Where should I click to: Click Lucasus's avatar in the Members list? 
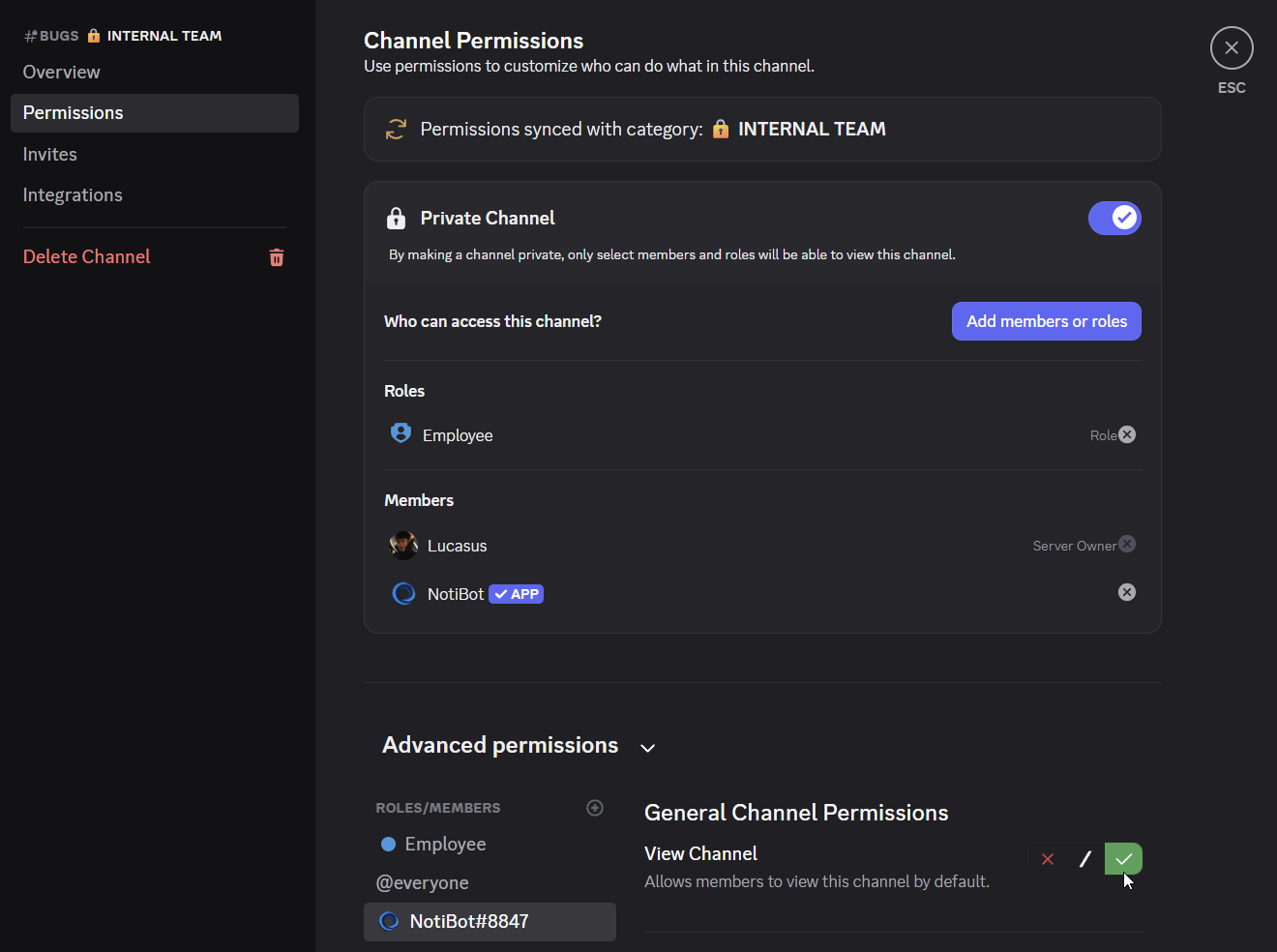click(x=403, y=544)
